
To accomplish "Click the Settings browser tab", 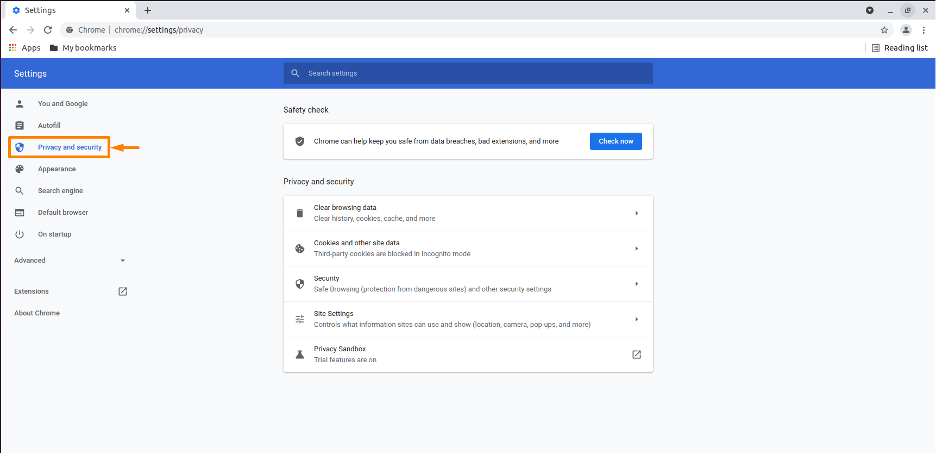I will pyautogui.click(x=69, y=10).
